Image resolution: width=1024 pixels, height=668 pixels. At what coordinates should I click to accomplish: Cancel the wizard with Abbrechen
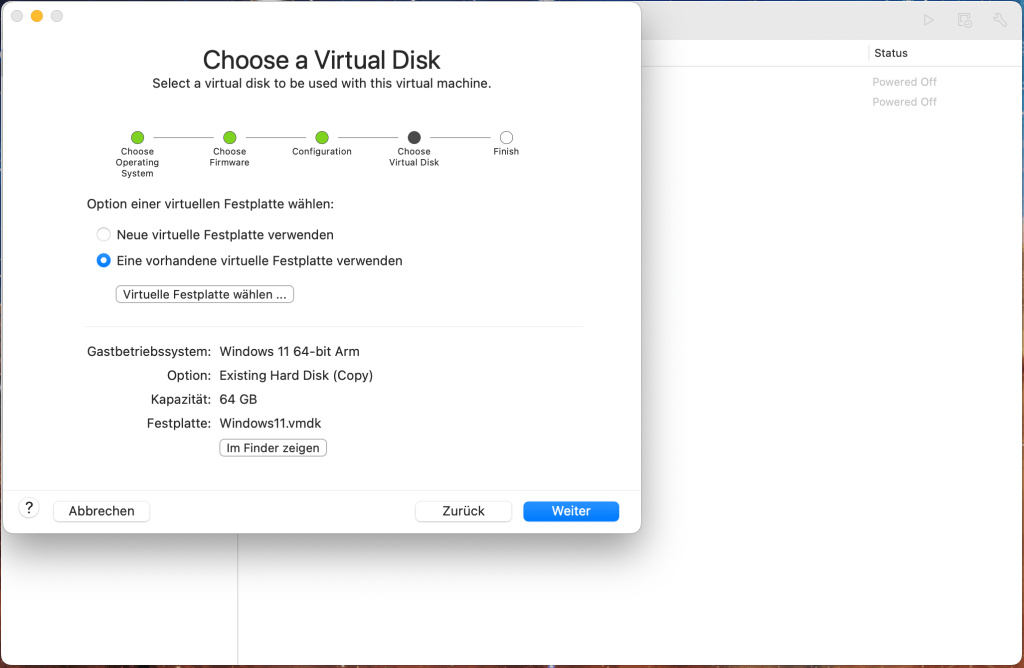[x=101, y=511]
